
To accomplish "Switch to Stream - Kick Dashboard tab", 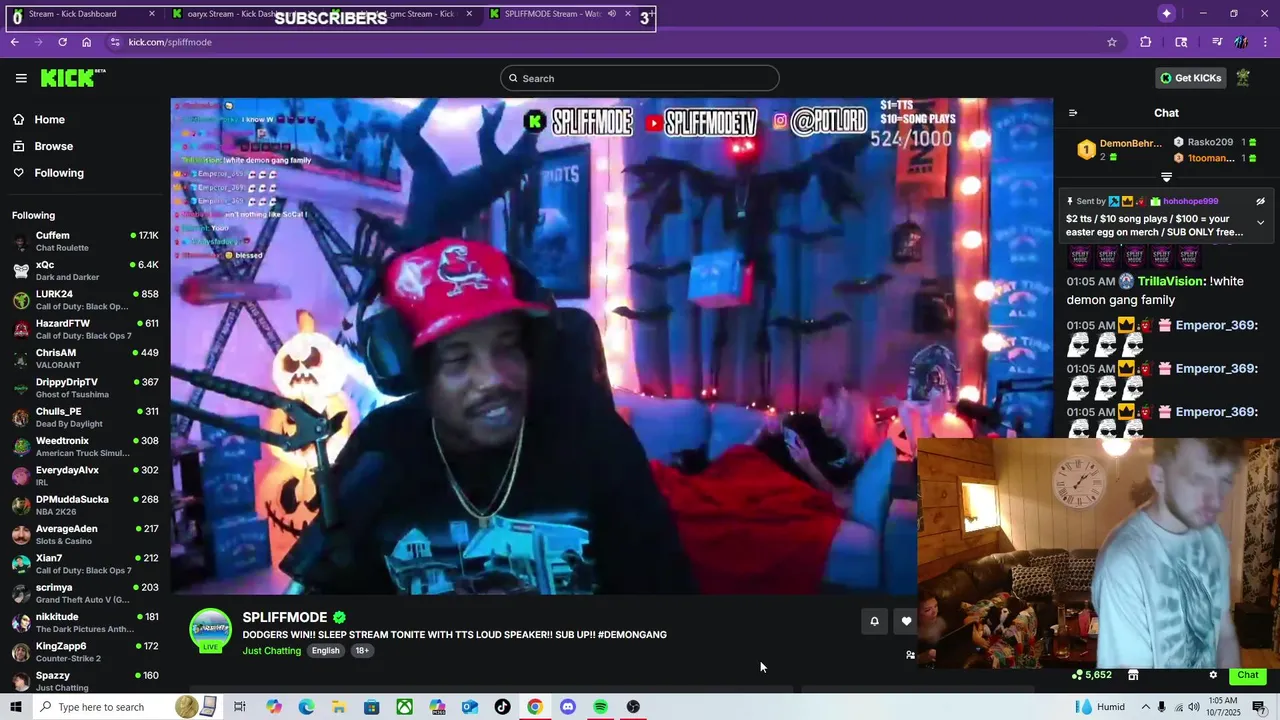I will point(85,14).
